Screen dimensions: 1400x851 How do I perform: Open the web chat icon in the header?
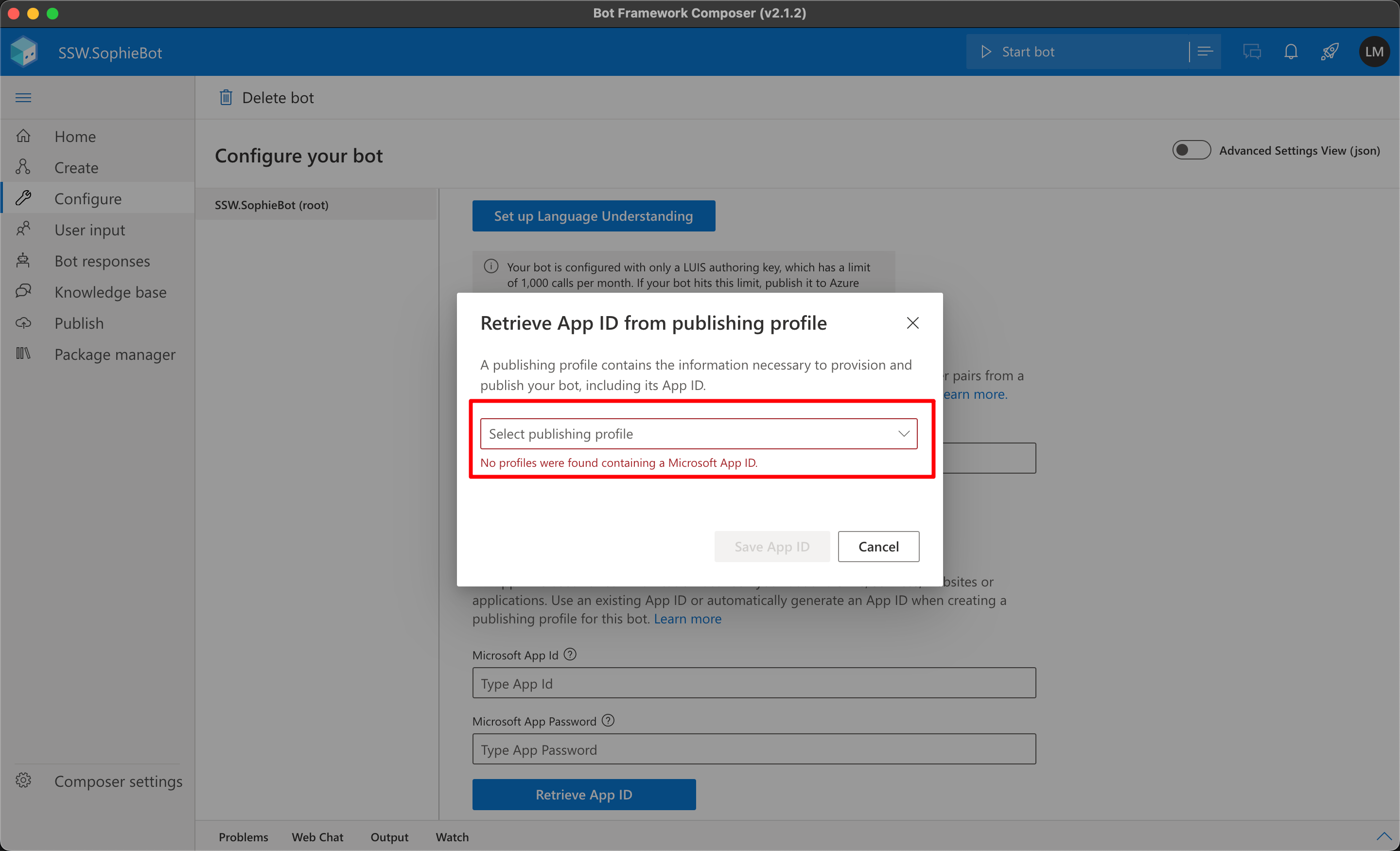tap(1252, 52)
